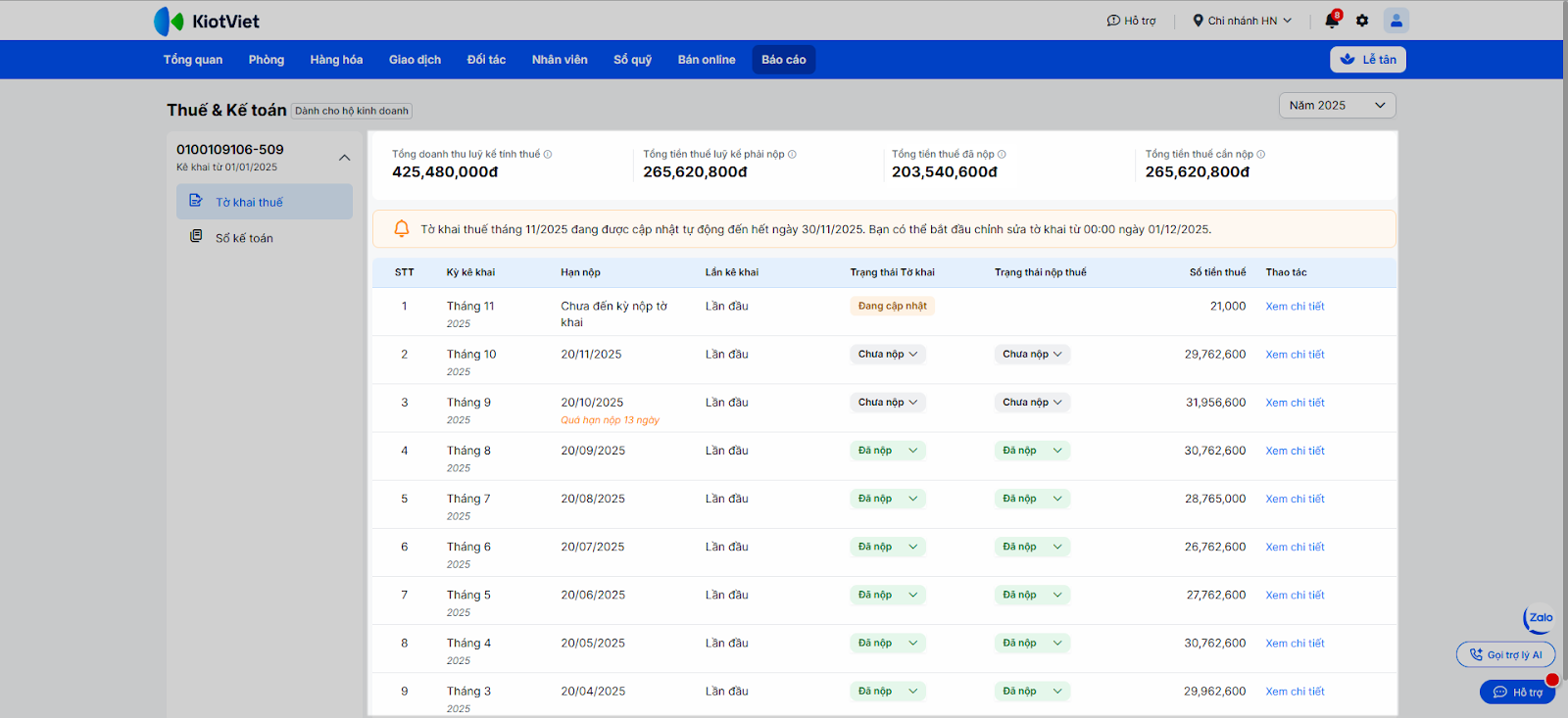The width and height of the screenshot is (1568, 718).
Task: Click the KiotViet logo icon
Action: [x=169, y=21]
